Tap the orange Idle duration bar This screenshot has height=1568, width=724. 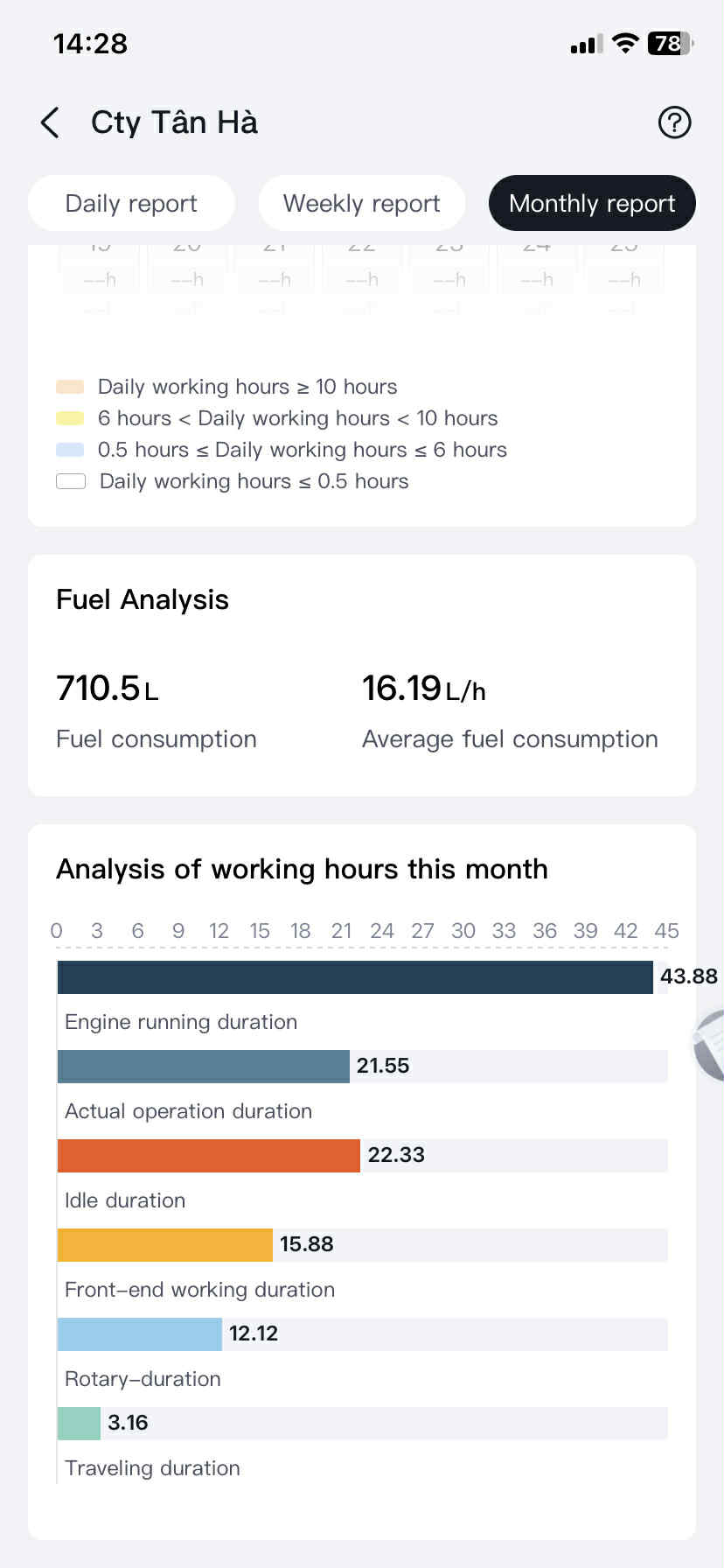coord(208,1156)
